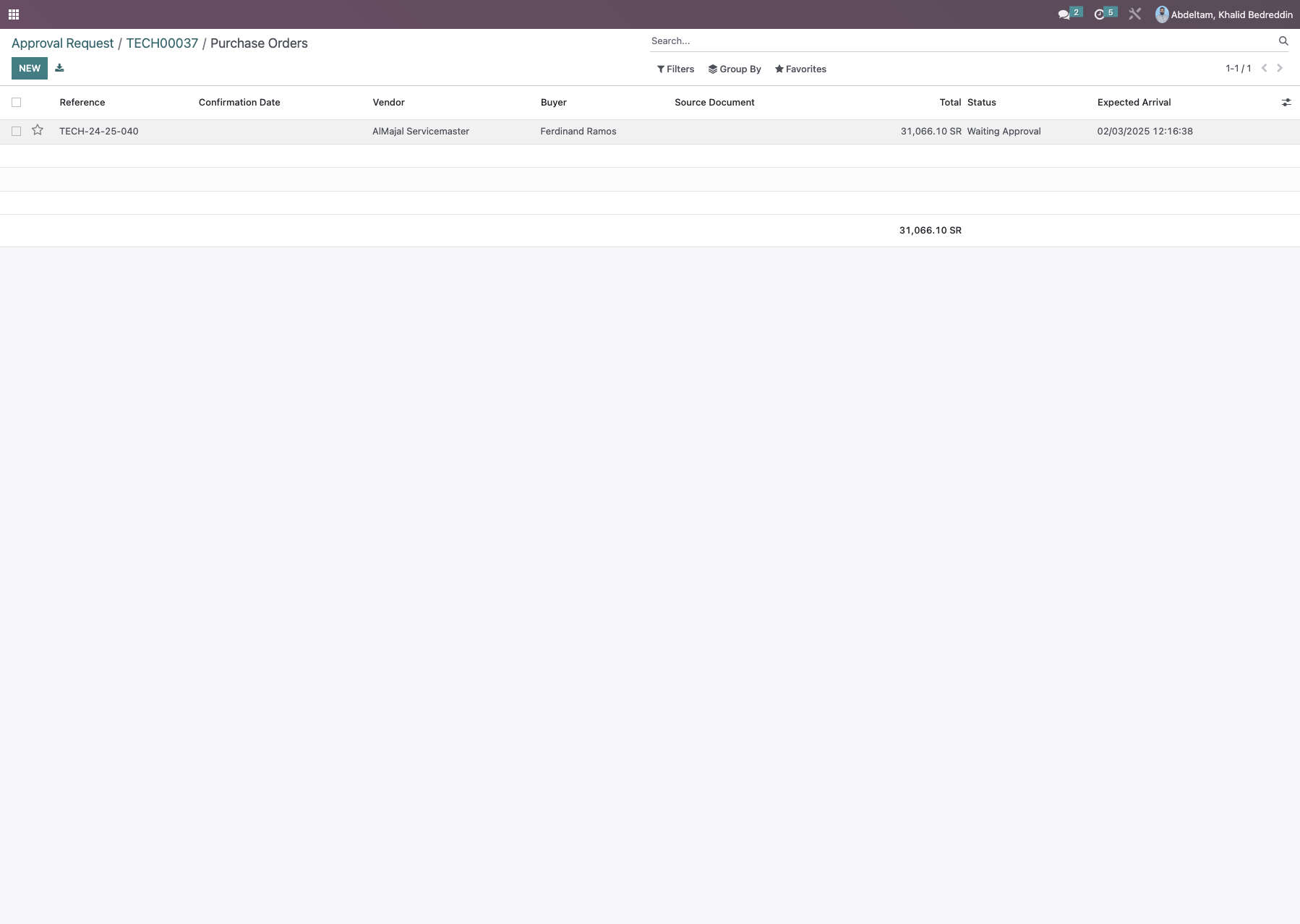
Task: Click the row total 31,066.10 SR in TECH-24-25-040
Action: click(931, 132)
